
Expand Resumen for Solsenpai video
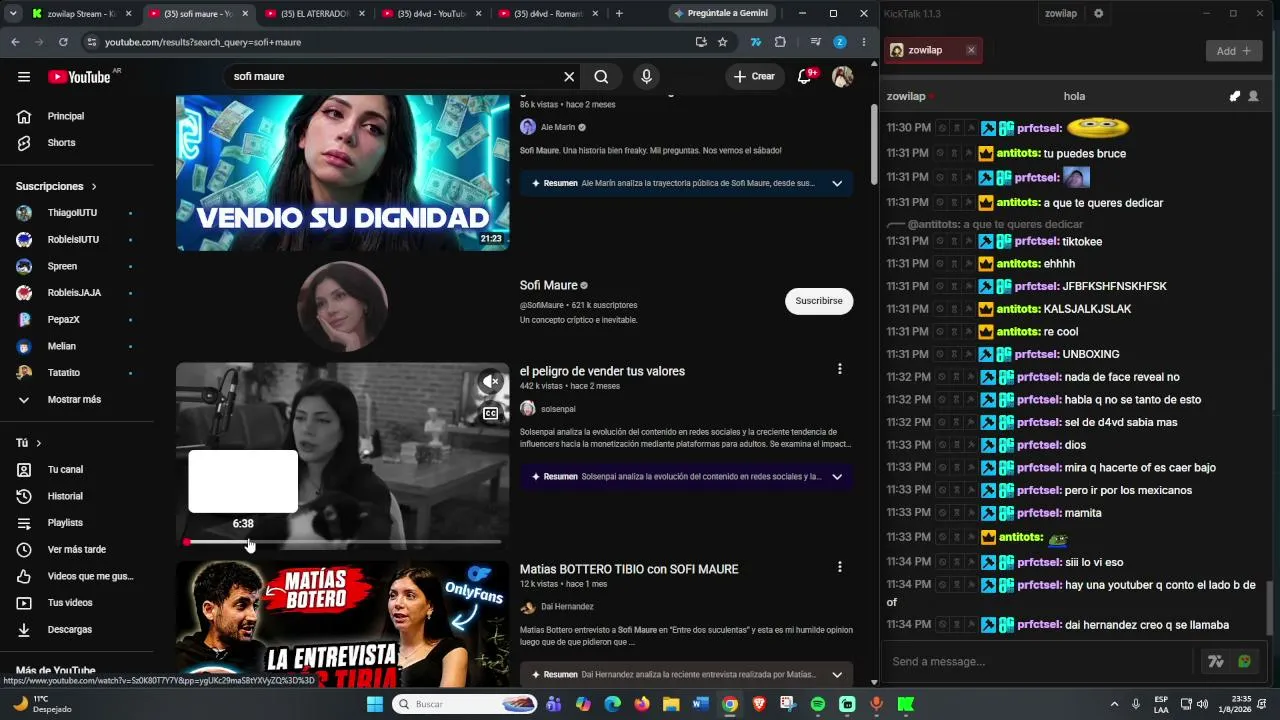(x=837, y=476)
